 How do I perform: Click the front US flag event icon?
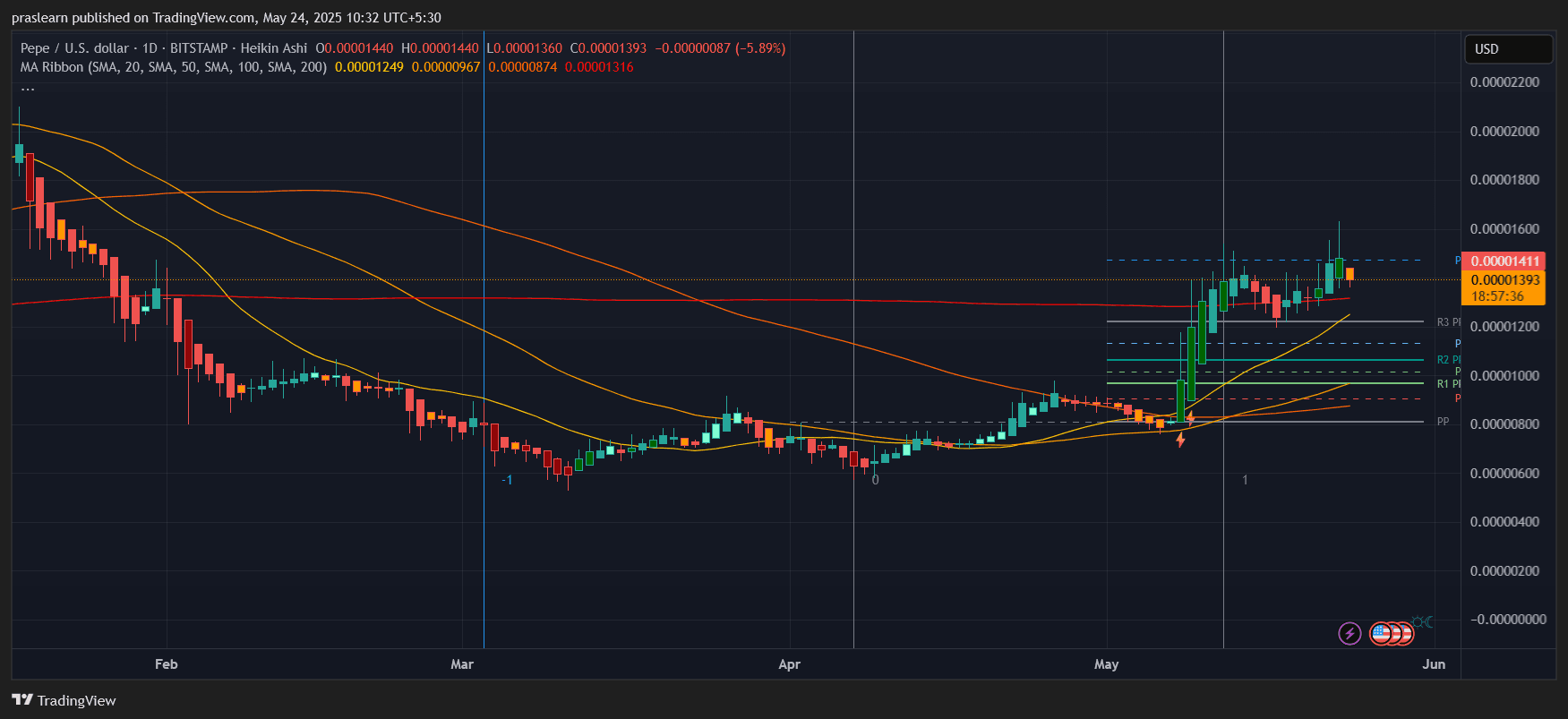coord(1382,634)
